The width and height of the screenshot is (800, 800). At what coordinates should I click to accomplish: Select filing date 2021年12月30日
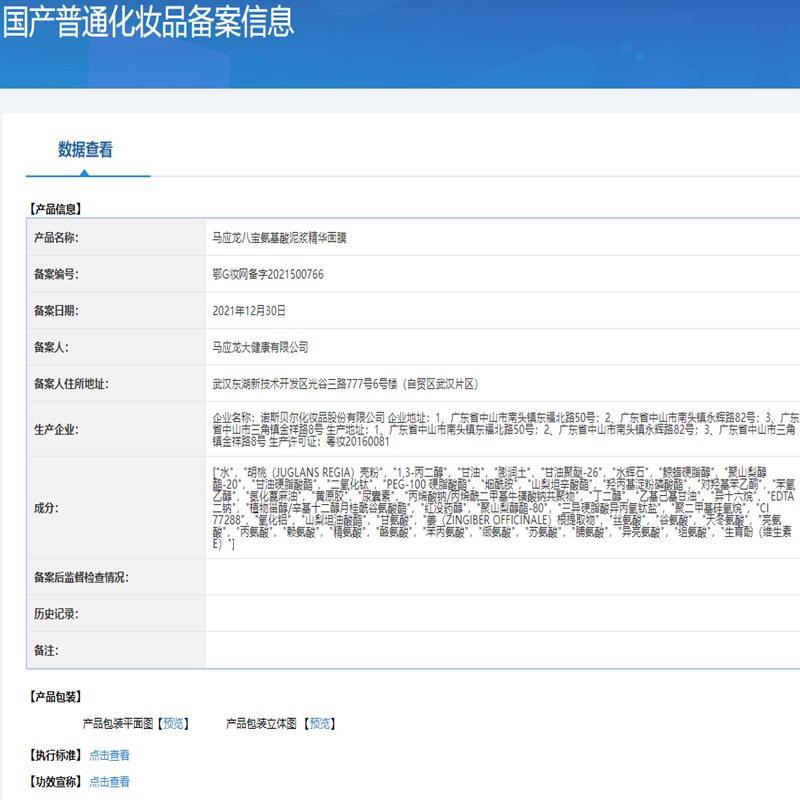point(249,311)
